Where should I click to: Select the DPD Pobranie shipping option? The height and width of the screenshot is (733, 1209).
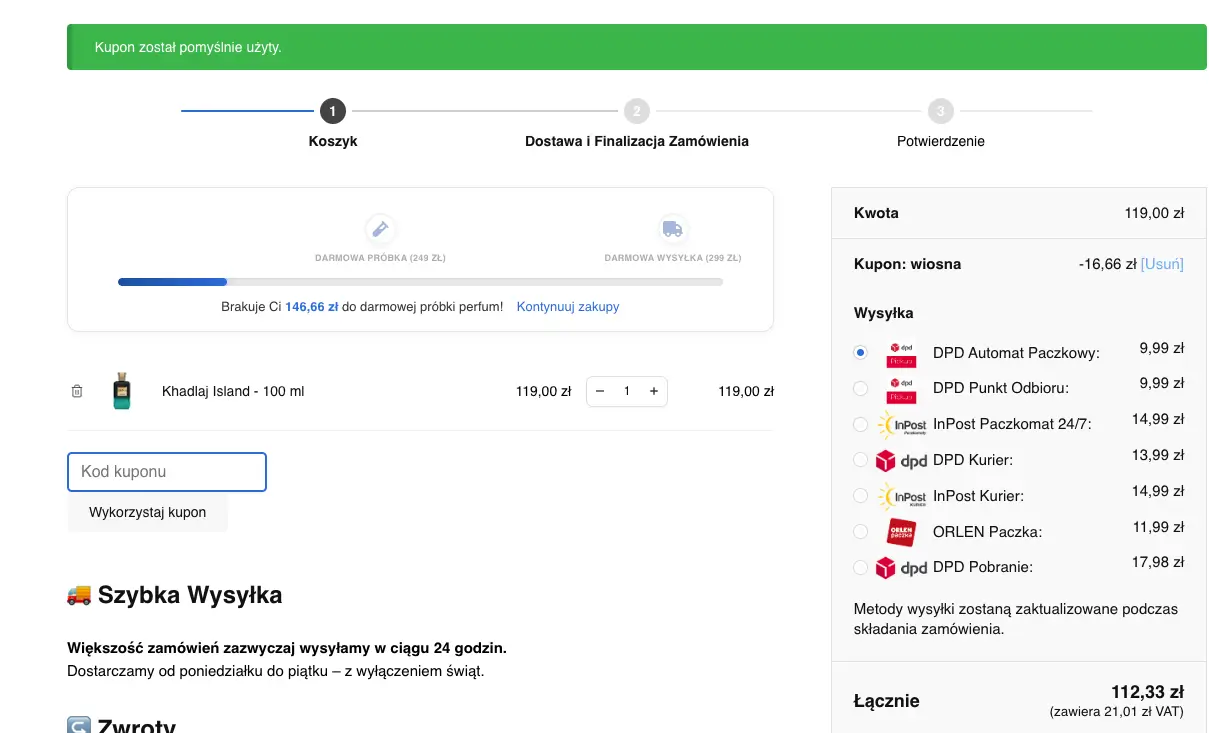click(x=860, y=567)
